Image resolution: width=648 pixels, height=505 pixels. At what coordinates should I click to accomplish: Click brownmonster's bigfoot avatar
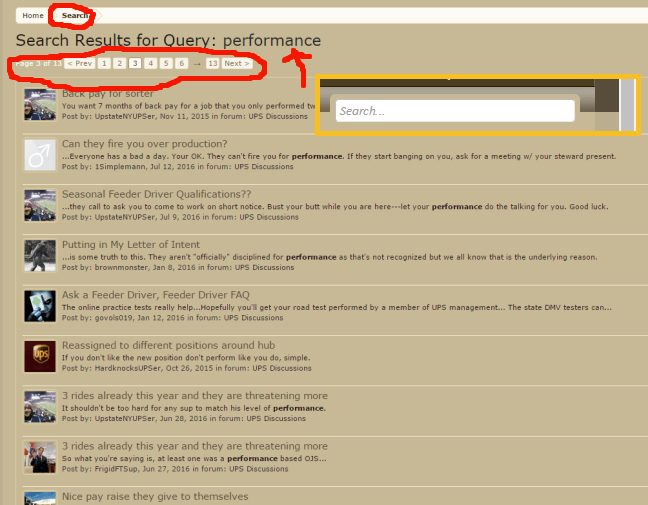[40, 256]
